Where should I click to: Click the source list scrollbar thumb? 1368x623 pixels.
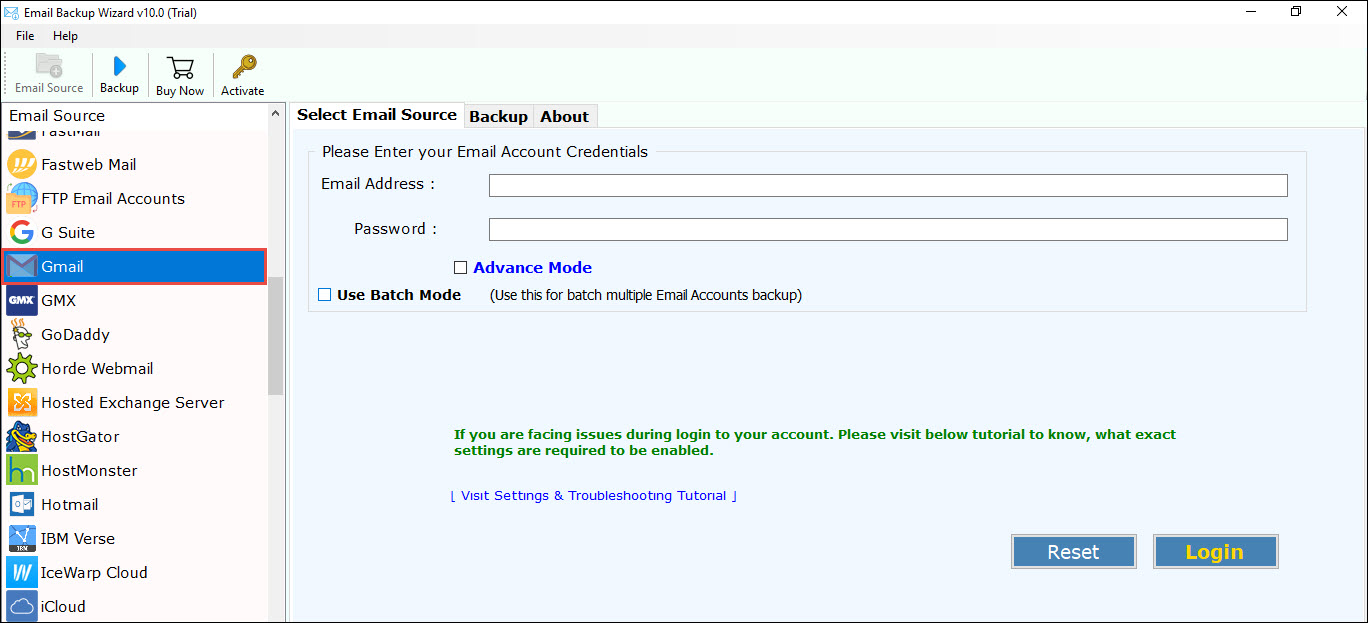click(276, 336)
